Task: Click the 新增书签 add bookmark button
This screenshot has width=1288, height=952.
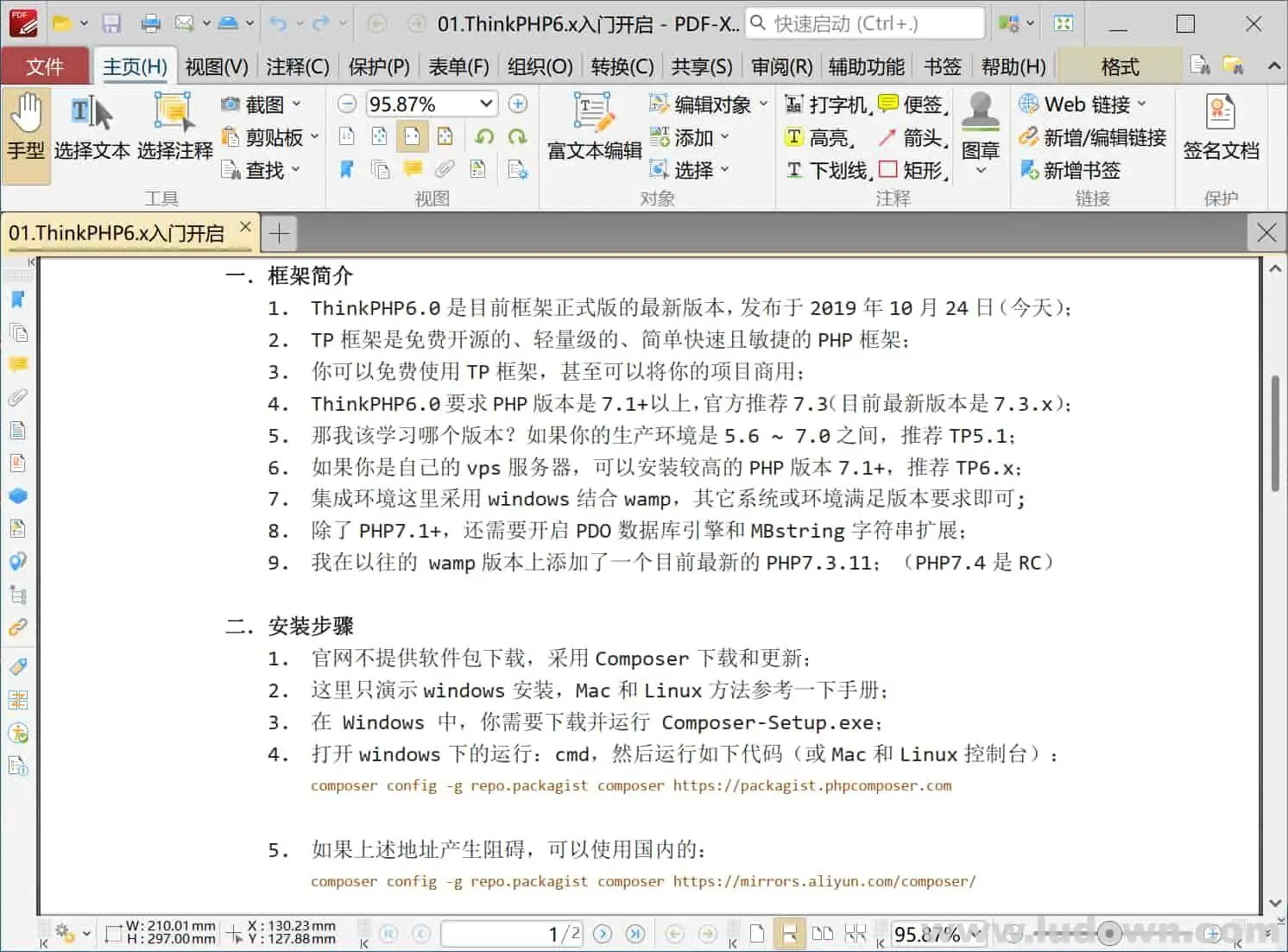Action: [1070, 170]
